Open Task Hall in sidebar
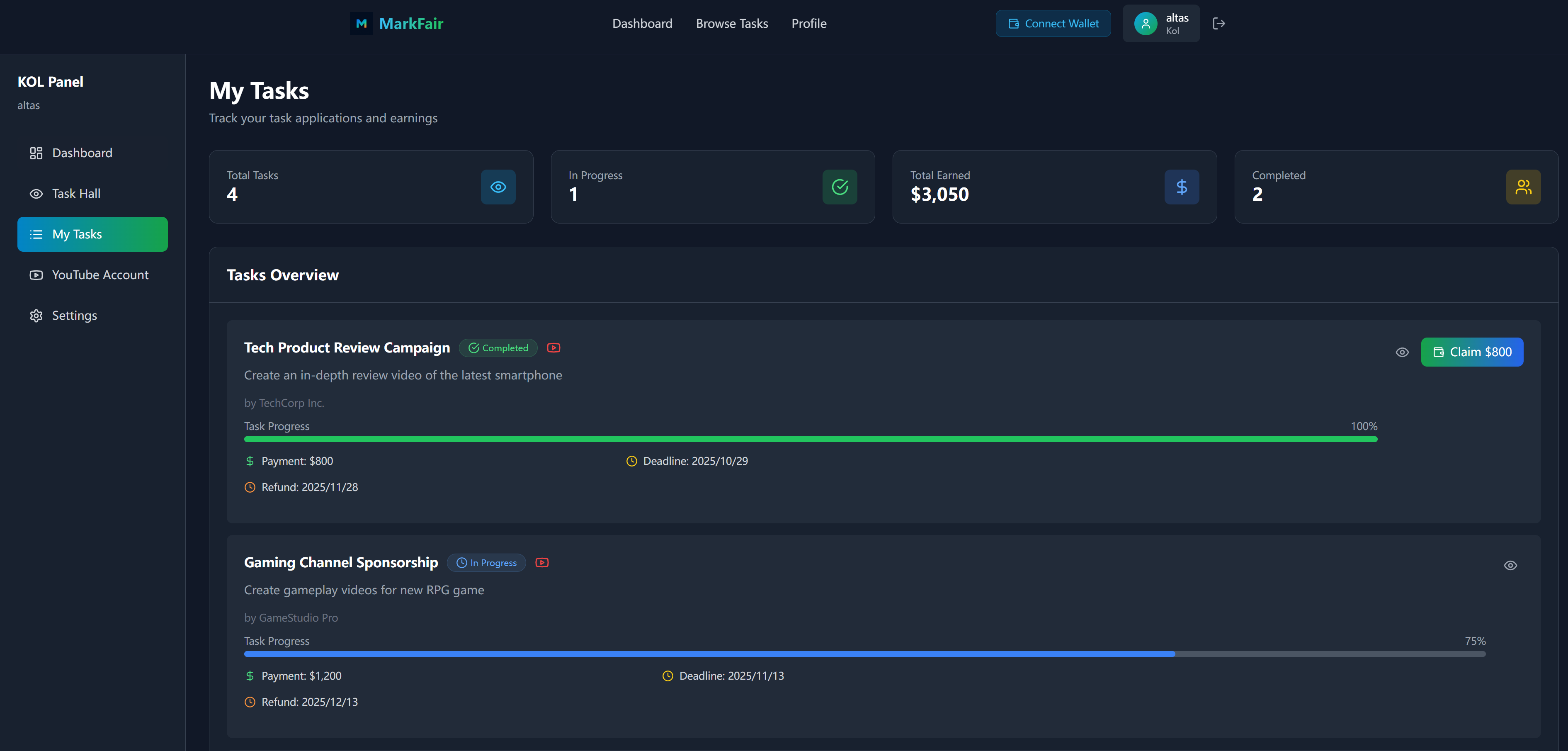This screenshot has width=1568, height=751. [76, 194]
